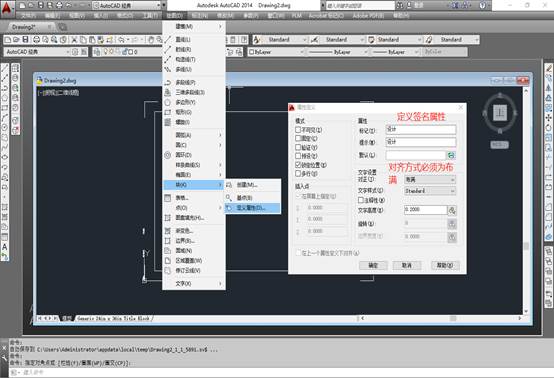Select 矩形(G) from the draw menu
The width and height of the screenshot is (554, 378).
[194, 112]
